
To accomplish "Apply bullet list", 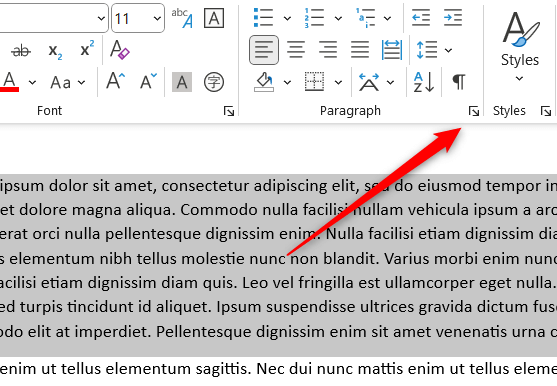I will pyautogui.click(x=264, y=18).
